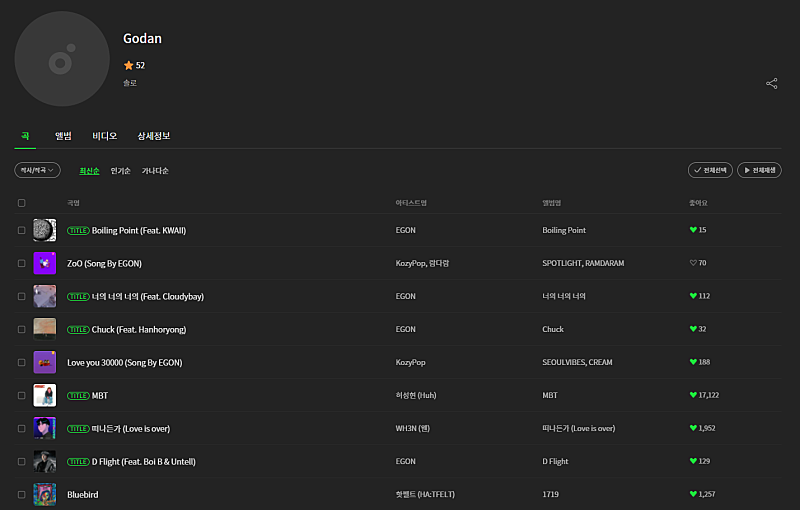Screen dimensions: 800x510
Task: Click the share icon near artist header
Action: click(x=771, y=84)
